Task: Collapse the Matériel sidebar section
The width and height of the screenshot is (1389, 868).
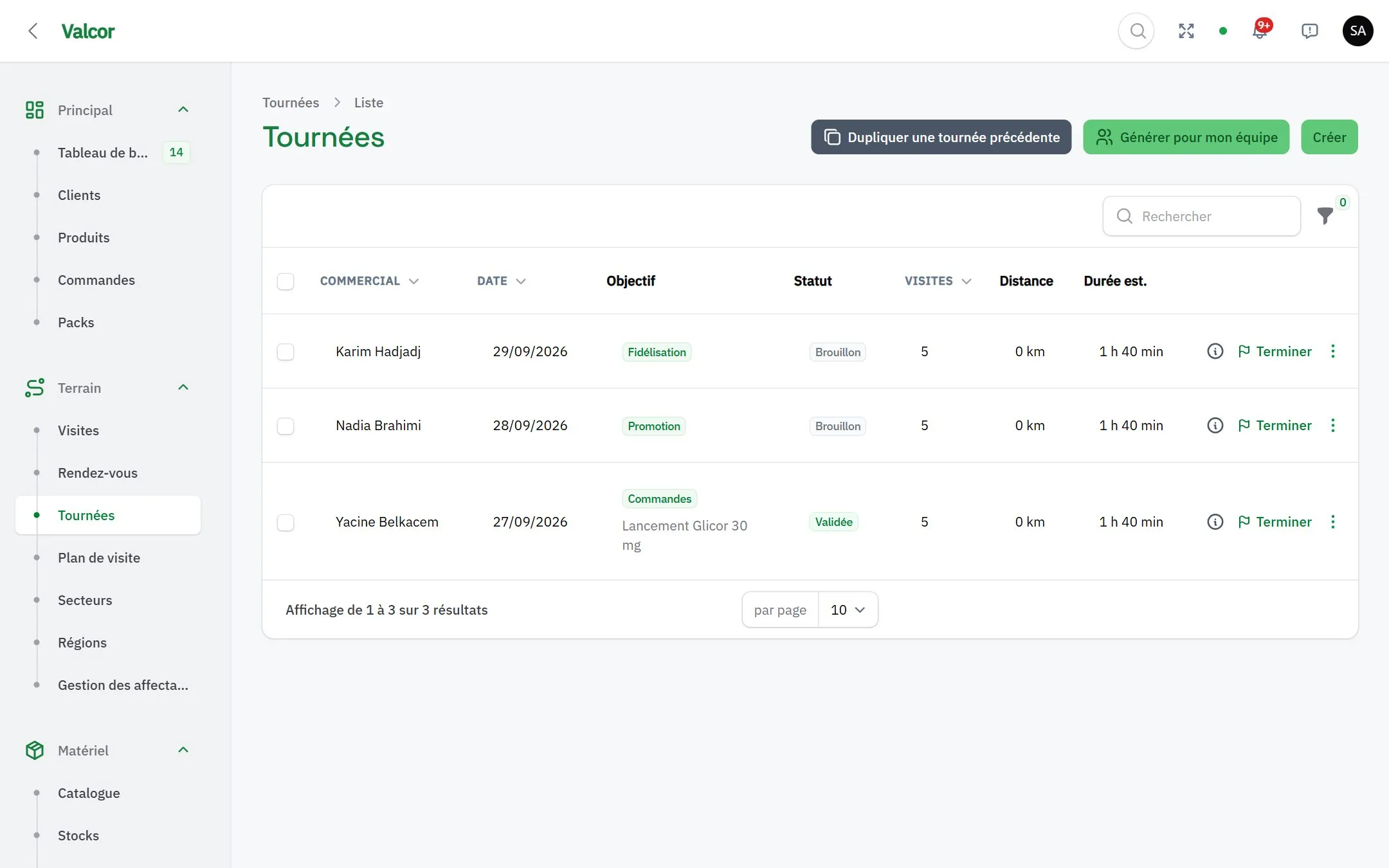Action: (183, 750)
